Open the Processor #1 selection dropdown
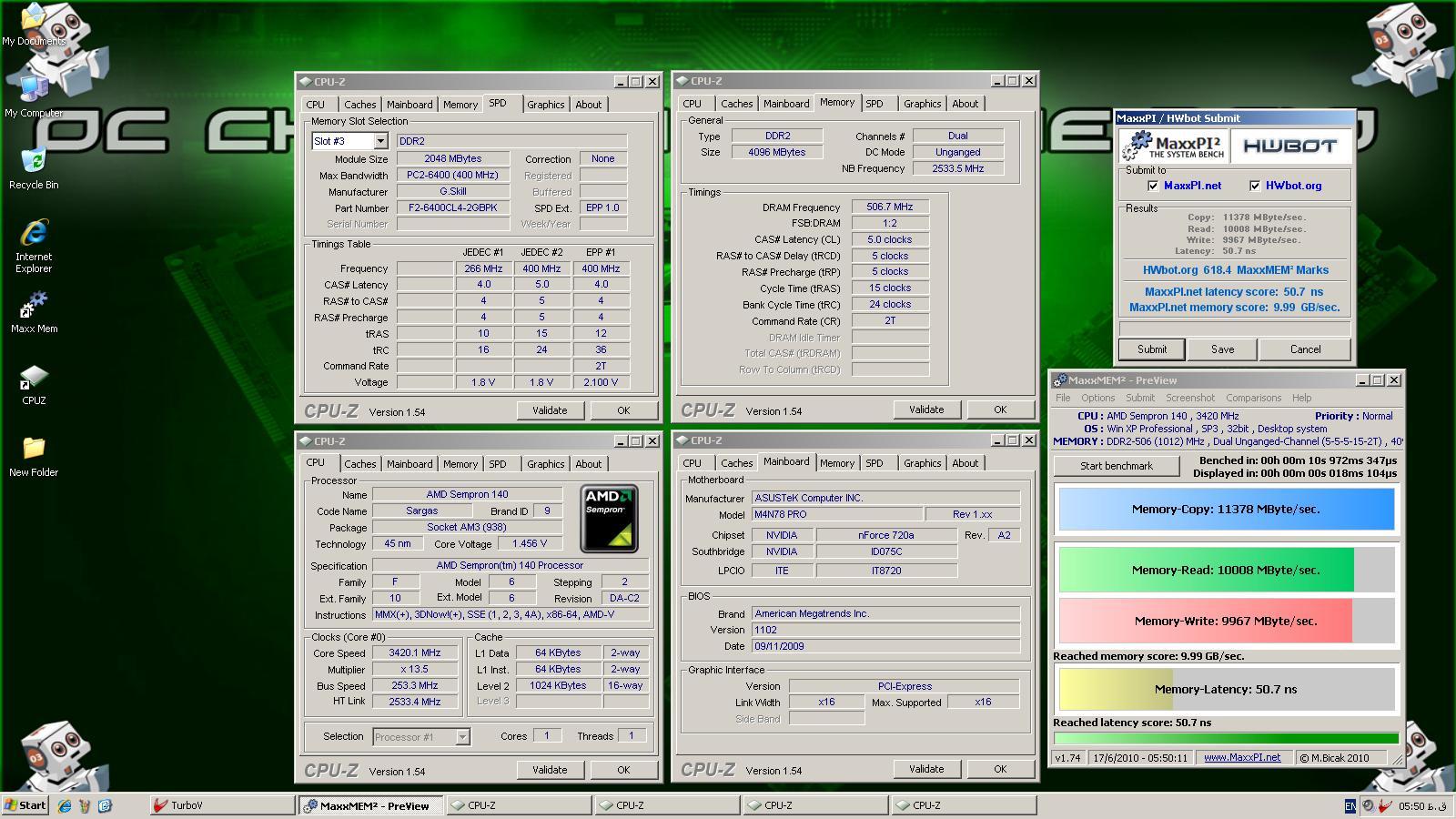The image size is (1456, 819). pyautogui.click(x=462, y=737)
